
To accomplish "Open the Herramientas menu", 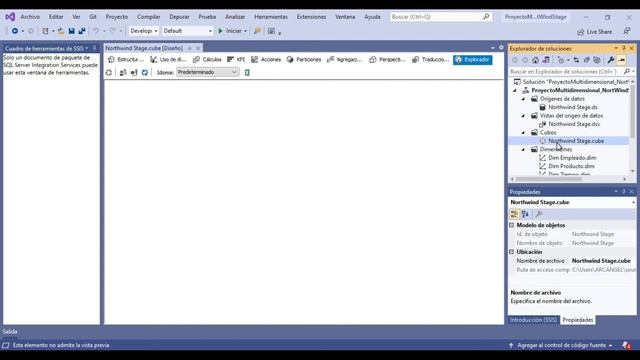I will (x=271, y=17).
